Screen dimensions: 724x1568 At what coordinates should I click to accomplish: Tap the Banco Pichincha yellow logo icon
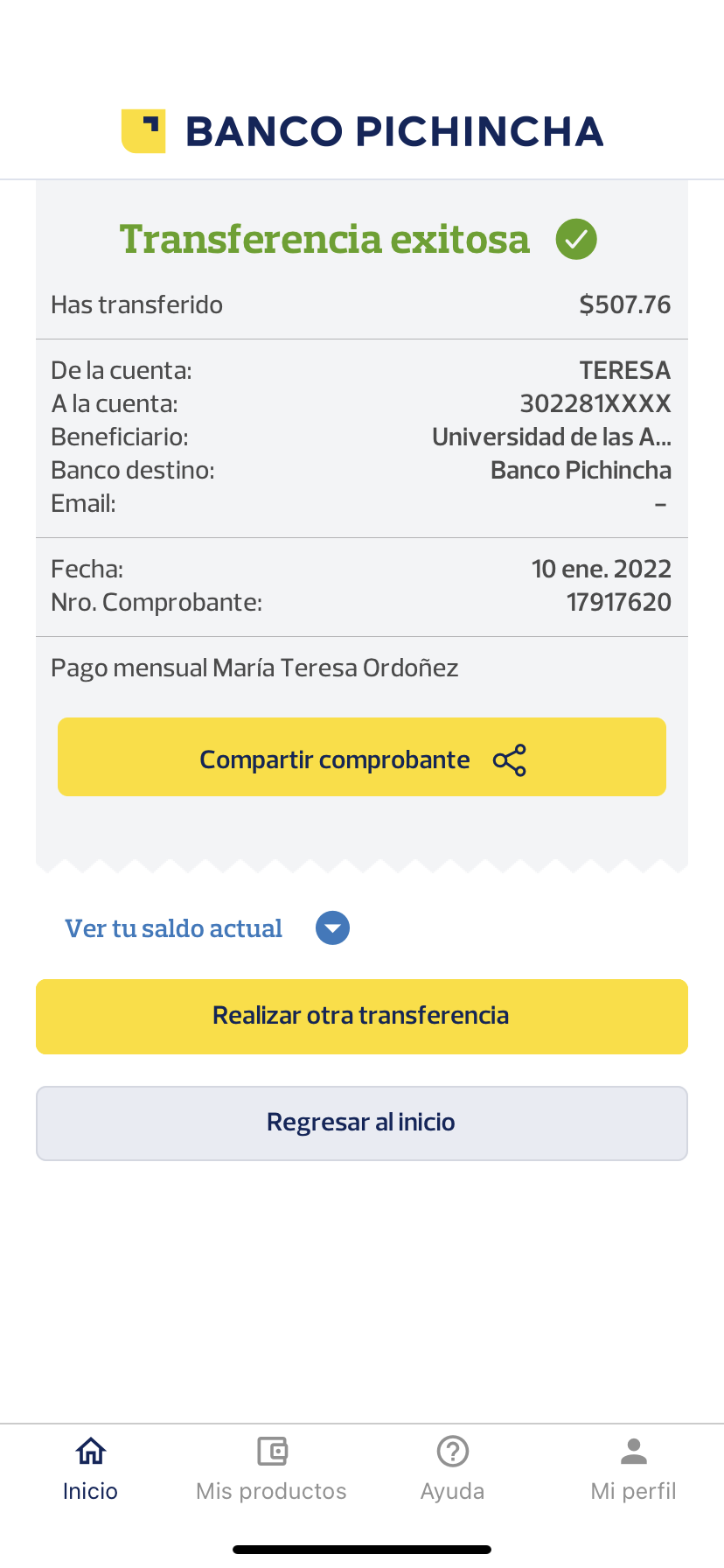[x=143, y=131]
